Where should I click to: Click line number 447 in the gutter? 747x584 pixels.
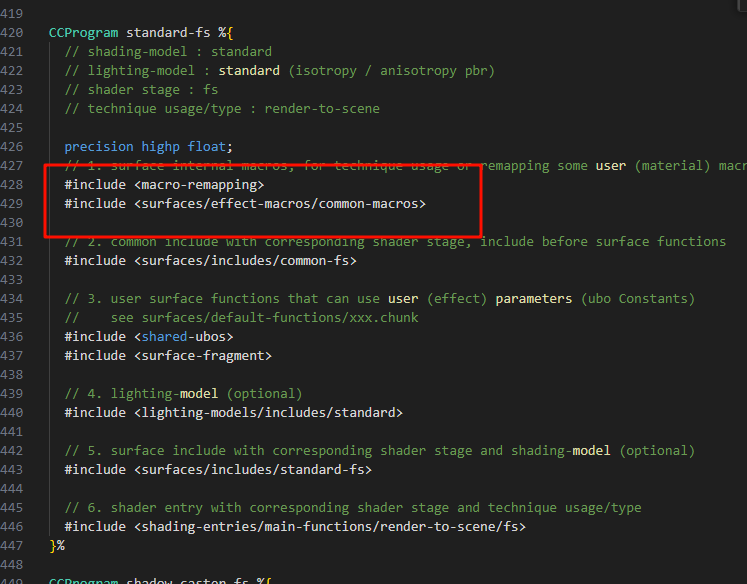coord(12,545)
